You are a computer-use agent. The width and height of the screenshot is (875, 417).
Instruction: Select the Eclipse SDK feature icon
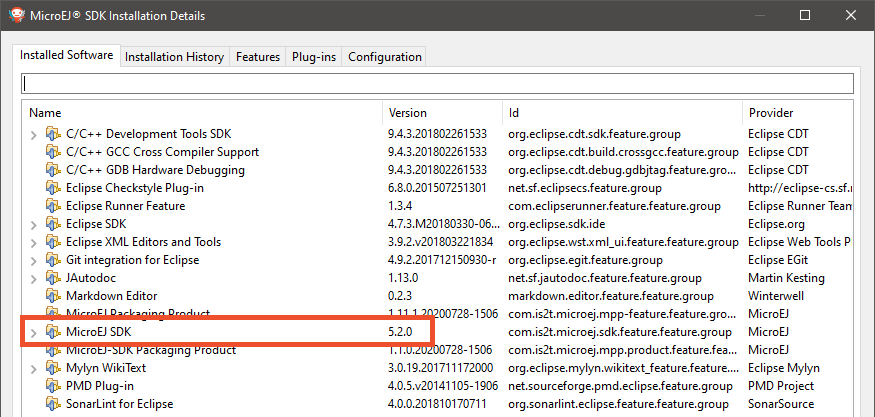coord(53,224)
